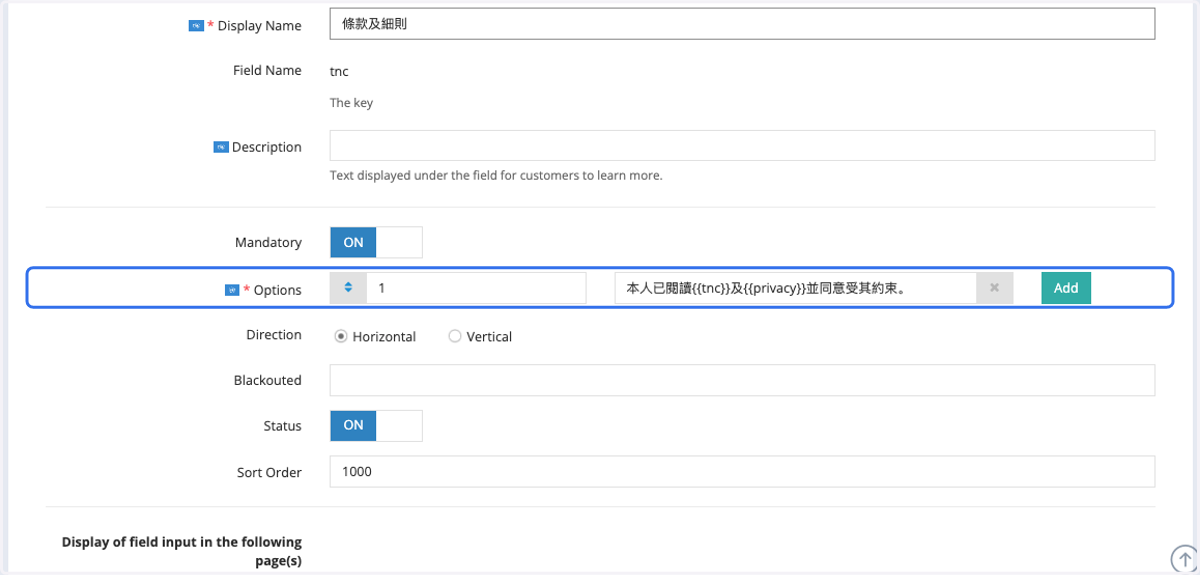Click the sort handle arrows in Options row

click(x=348, y=288)
